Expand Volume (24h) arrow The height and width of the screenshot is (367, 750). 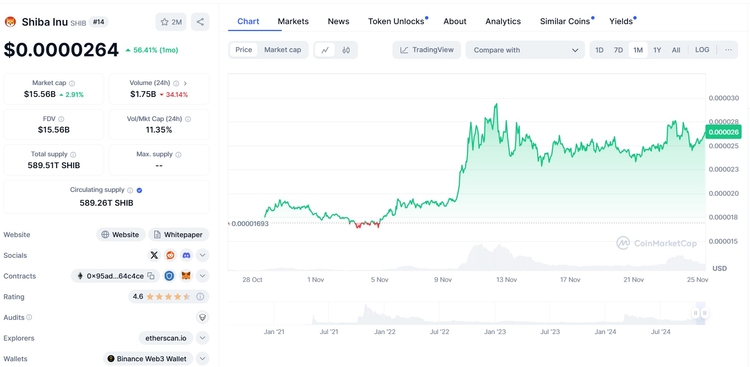[185, 83]
